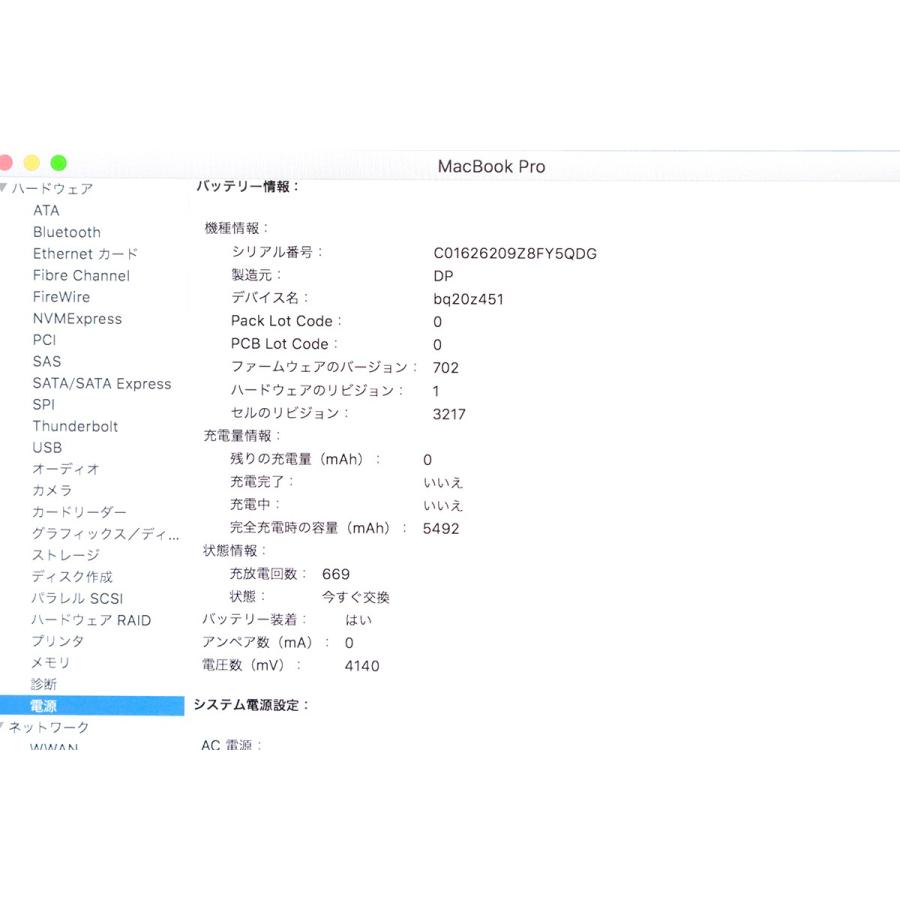Select USB in the hardware list
The height and width of the screenshot is (900, 900).
pos(47,448)
